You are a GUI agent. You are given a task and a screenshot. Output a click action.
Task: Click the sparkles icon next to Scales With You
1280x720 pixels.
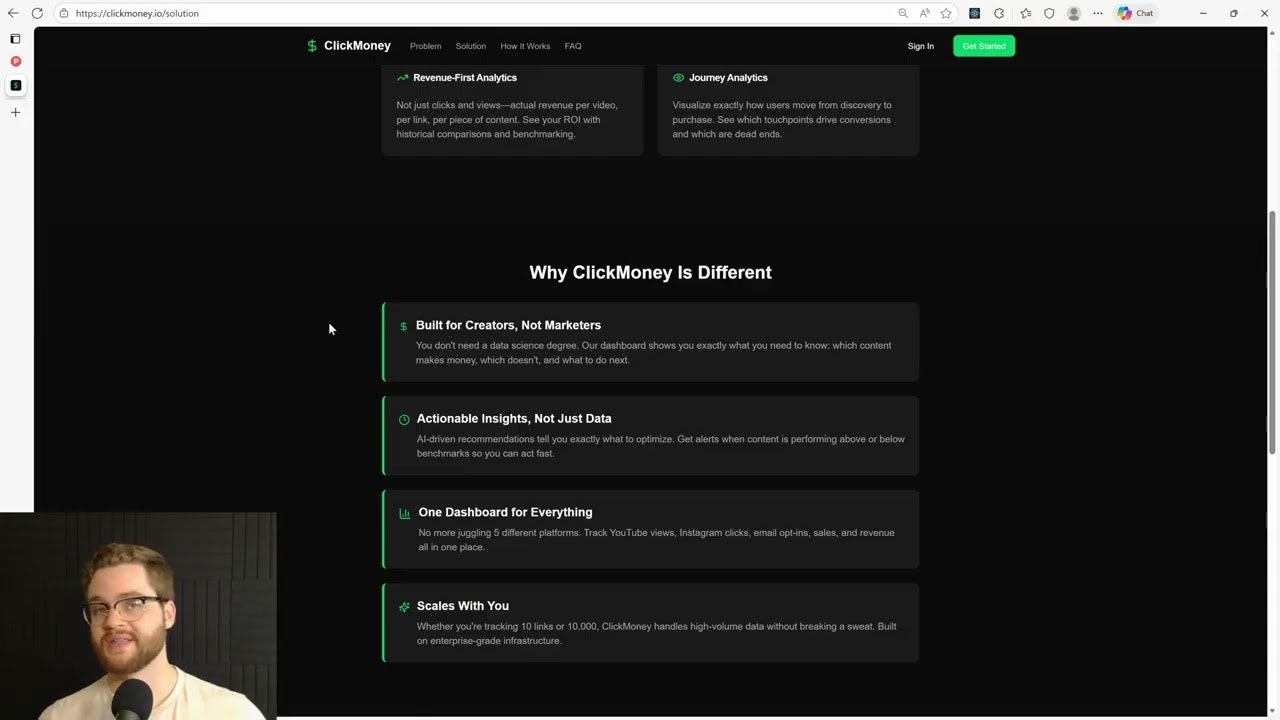point(404,606)
